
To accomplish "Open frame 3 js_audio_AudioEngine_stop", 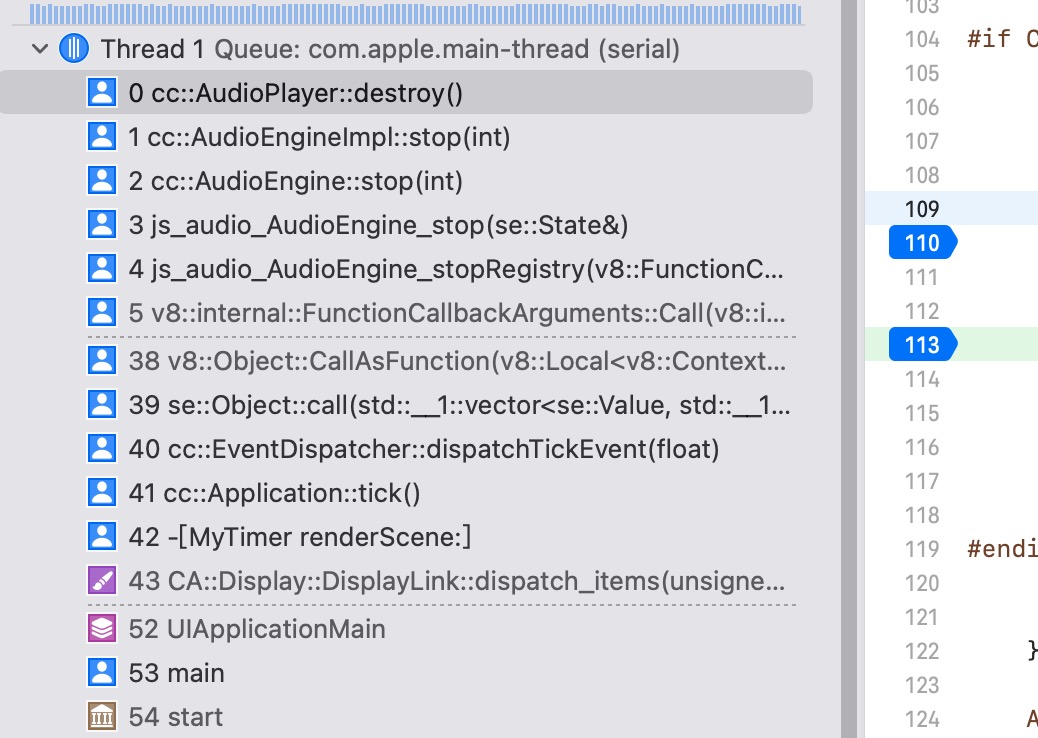I will pos(378,225).
